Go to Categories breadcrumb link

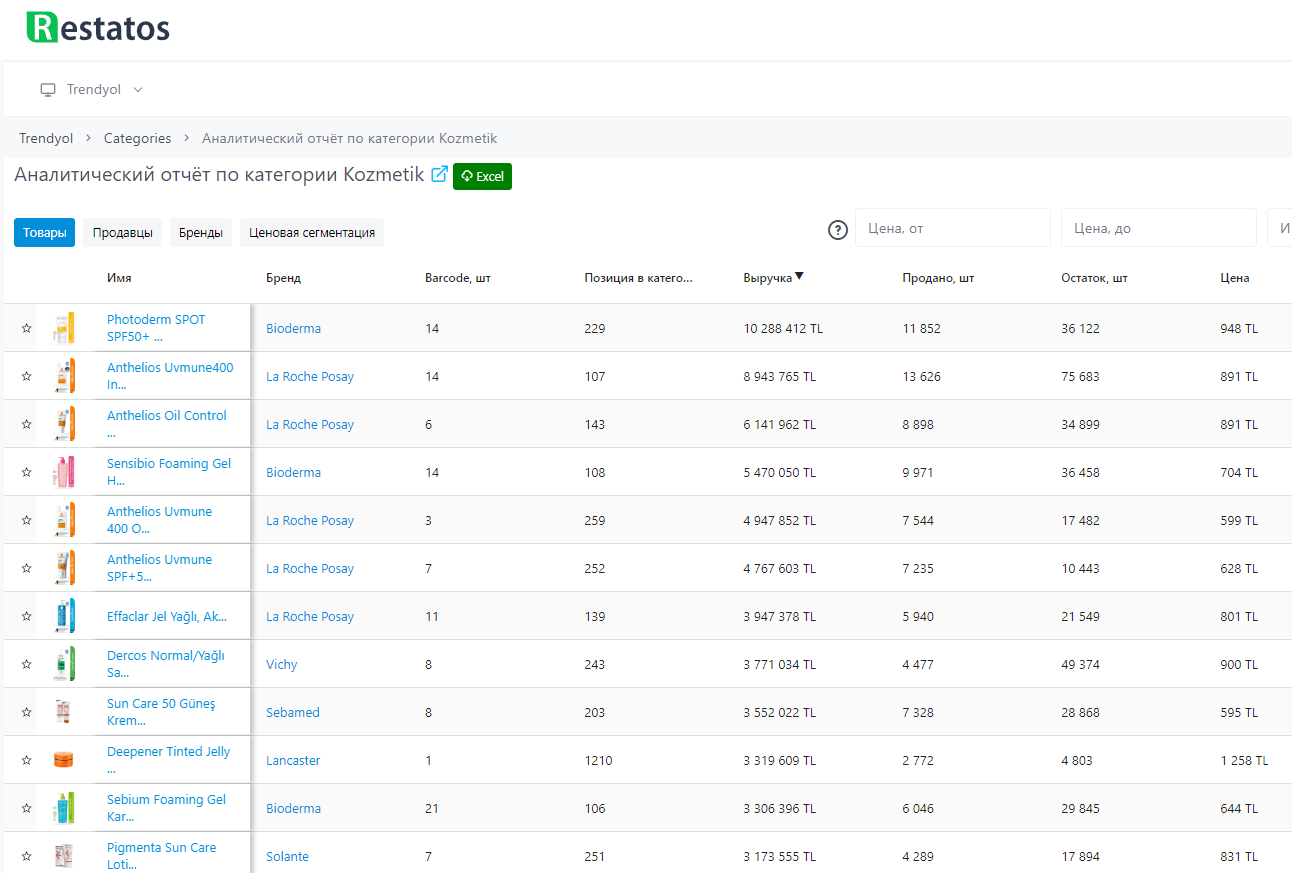(137, 138)
